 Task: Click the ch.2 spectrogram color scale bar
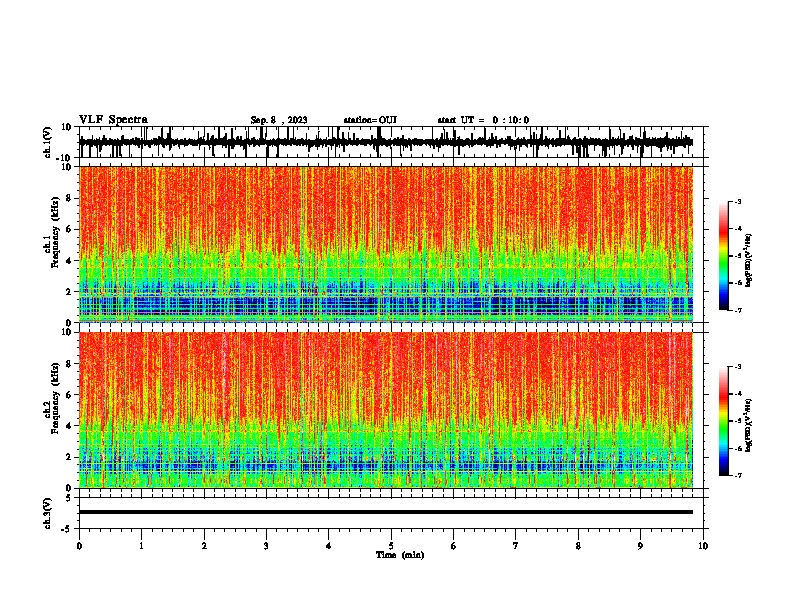(x=724, y=421)
